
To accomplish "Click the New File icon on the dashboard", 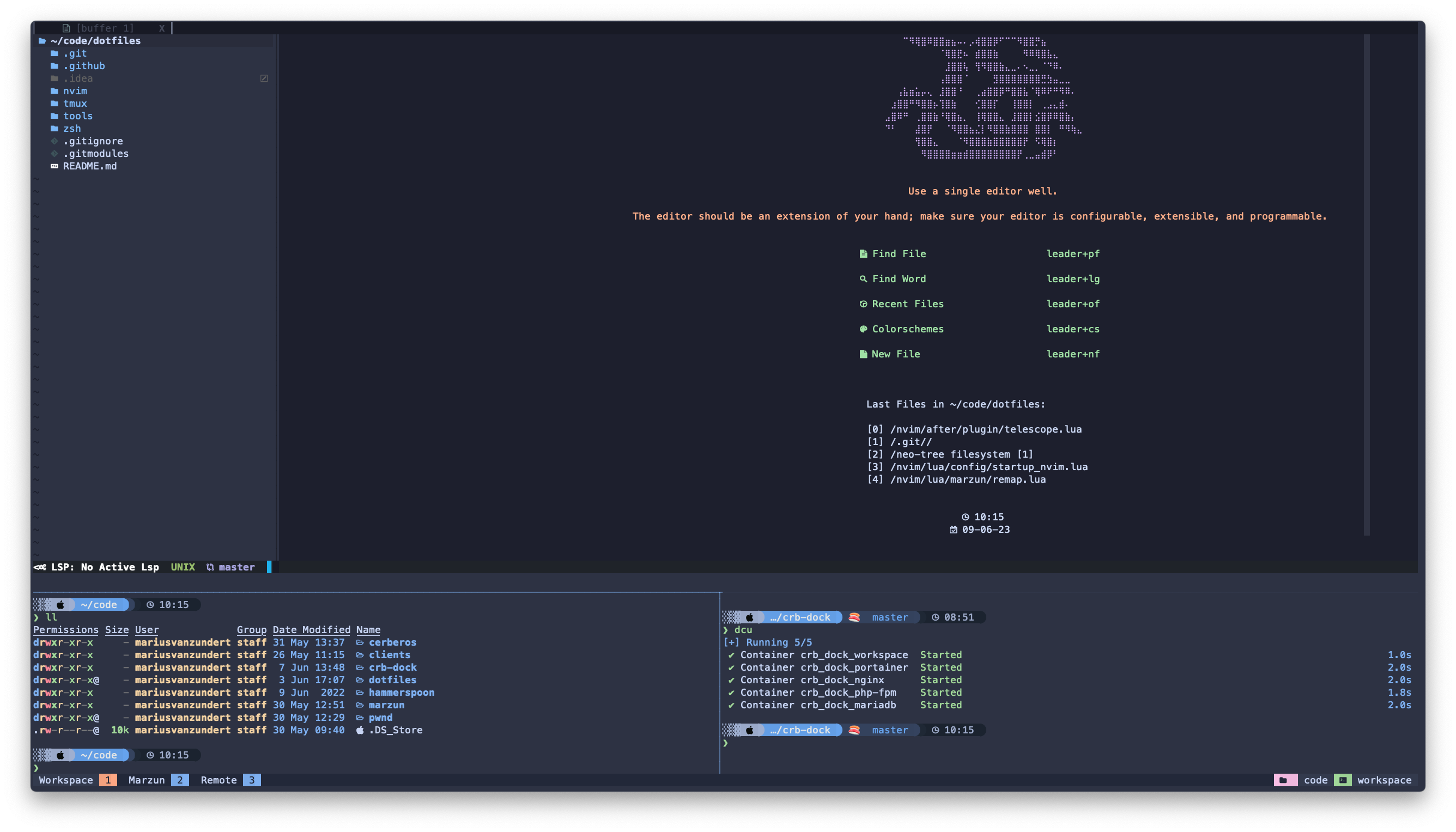I will (x=864, y=354).
